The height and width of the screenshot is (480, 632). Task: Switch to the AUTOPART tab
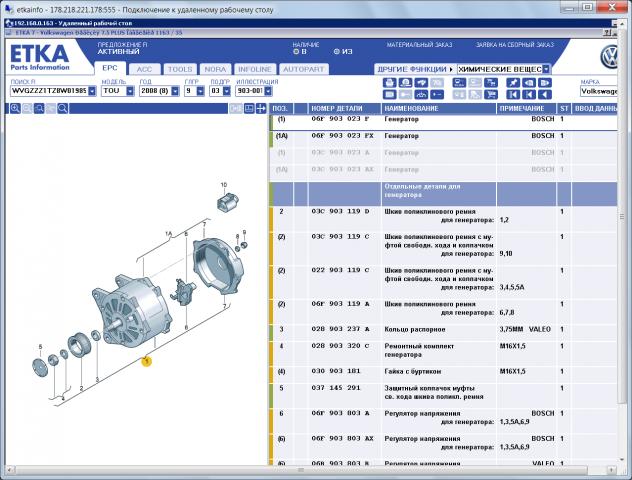(x=304, y=69)
